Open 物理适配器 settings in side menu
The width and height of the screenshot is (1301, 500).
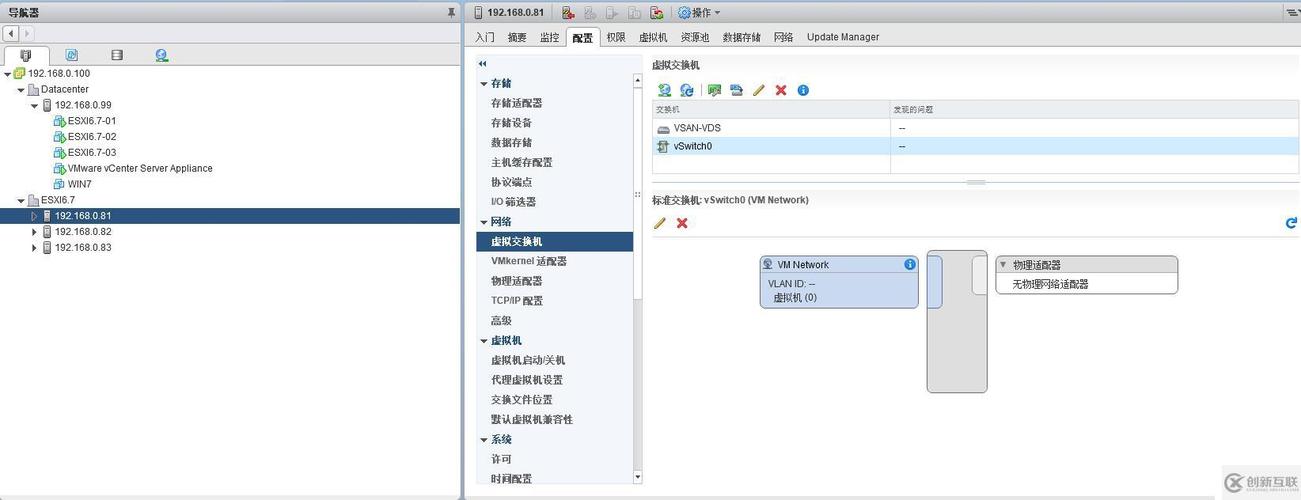click(517, 281)
